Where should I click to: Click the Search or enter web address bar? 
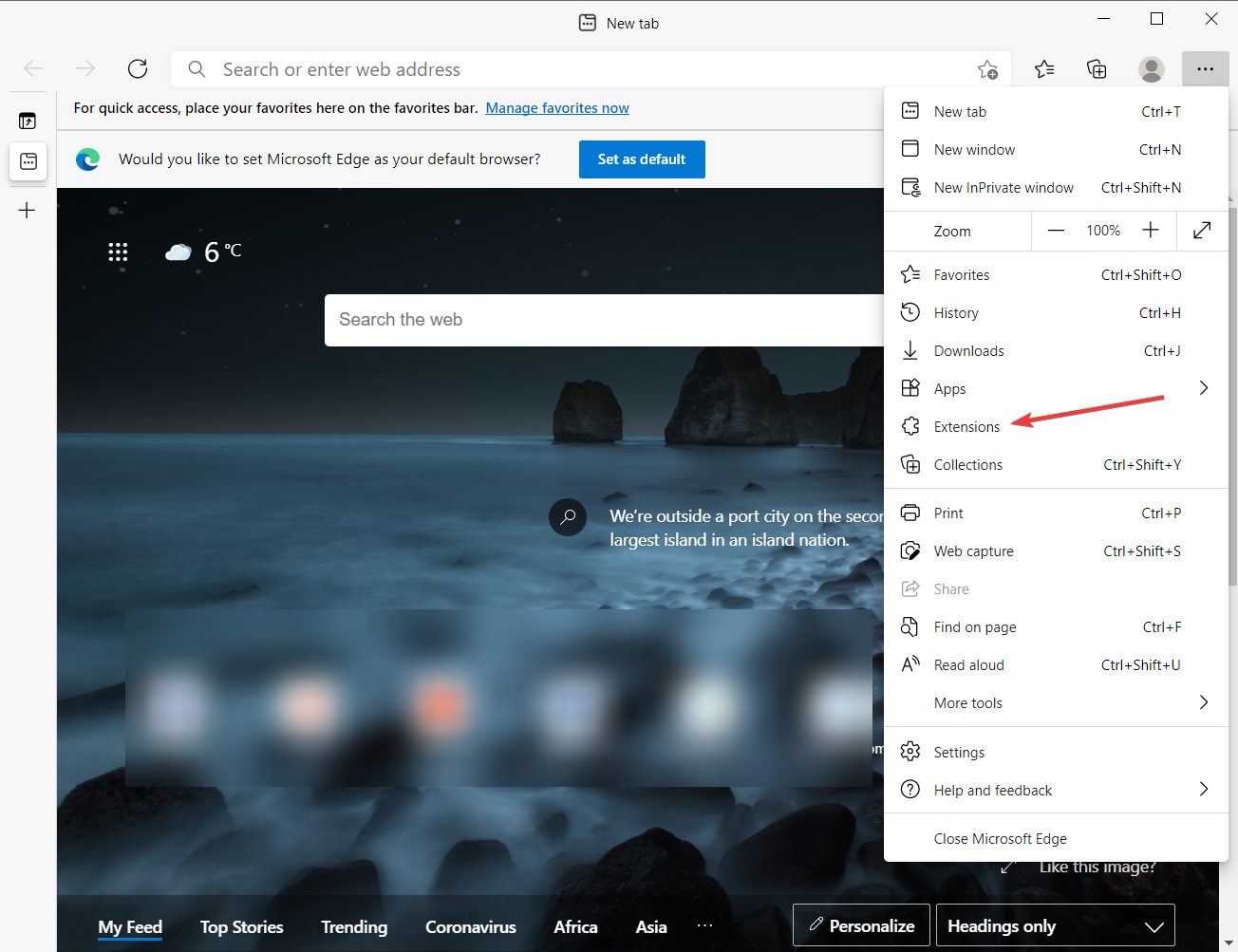pyautogui.click(x=590, y=69)
